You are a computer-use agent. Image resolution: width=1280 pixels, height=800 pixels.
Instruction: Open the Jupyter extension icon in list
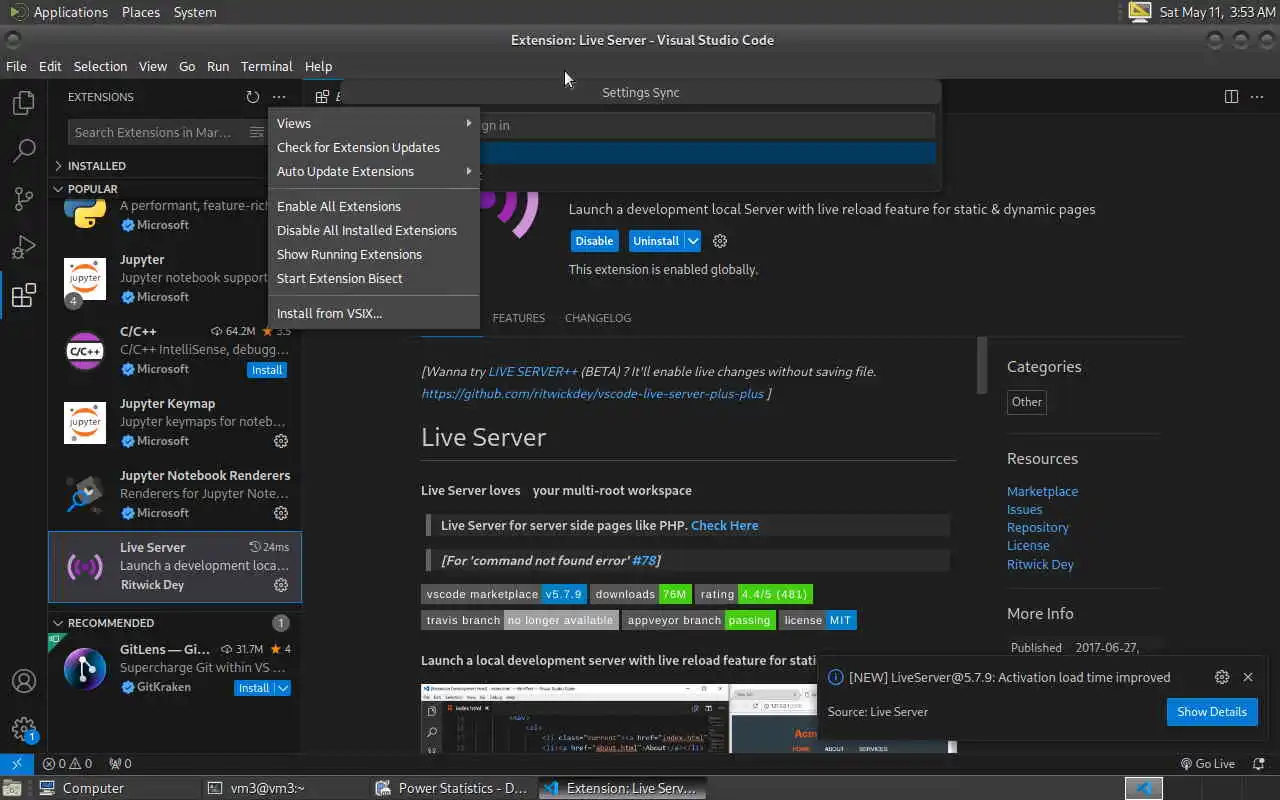click(85, 279)
